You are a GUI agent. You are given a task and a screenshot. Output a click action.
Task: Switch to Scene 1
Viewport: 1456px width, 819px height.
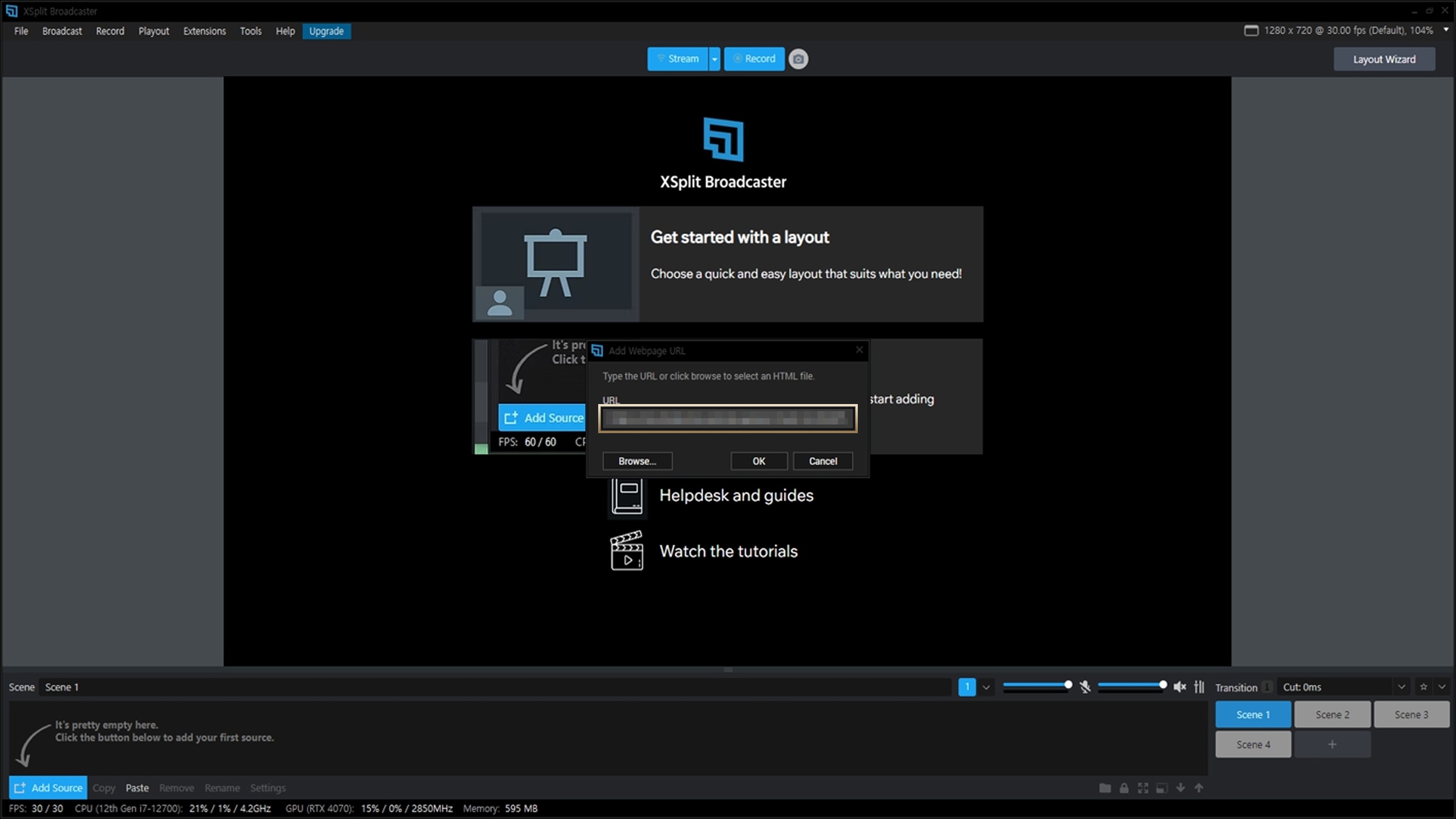[1253, 715]
